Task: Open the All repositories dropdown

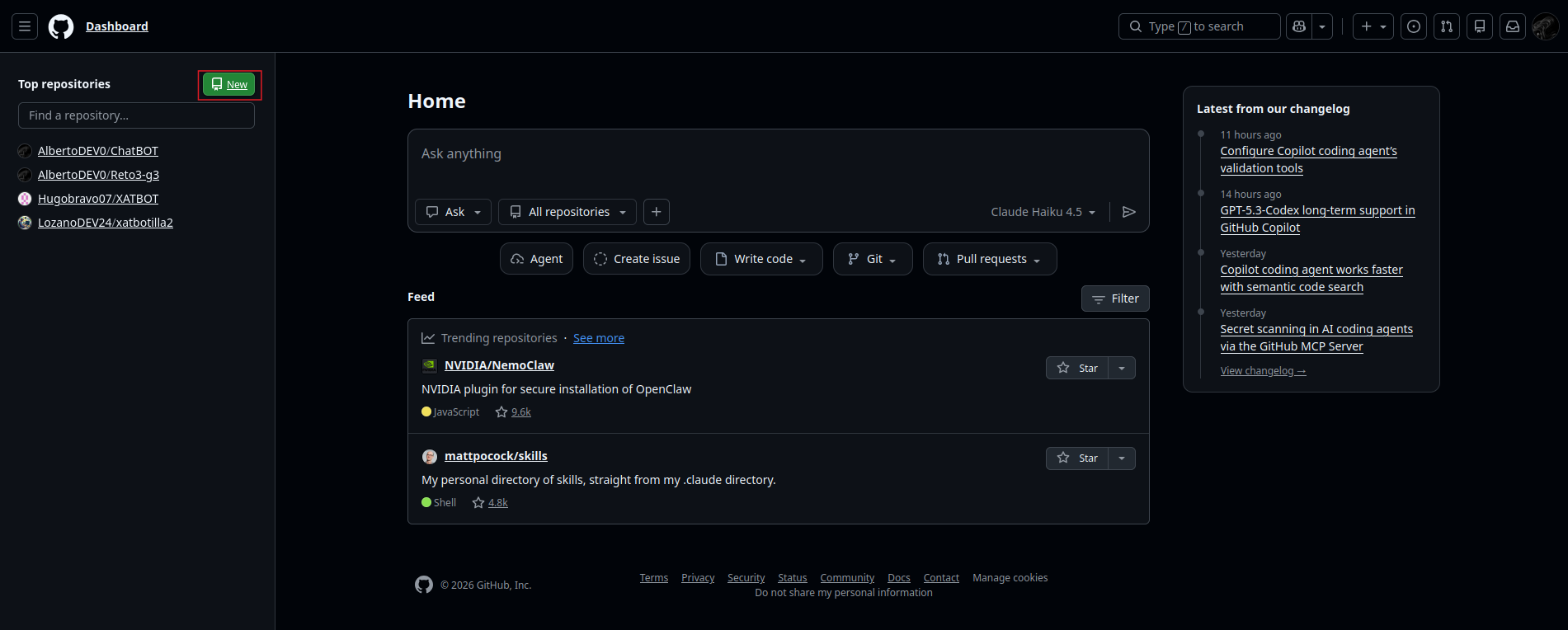Action: 567,212
